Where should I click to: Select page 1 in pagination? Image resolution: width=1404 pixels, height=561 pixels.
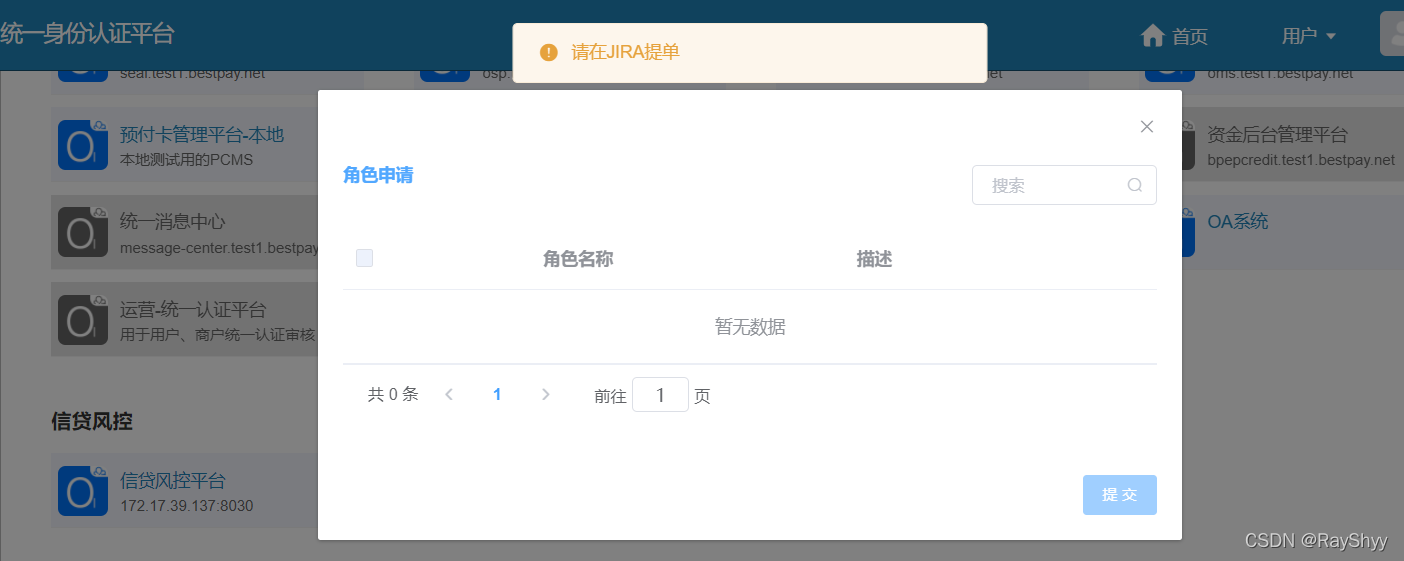click(x=497, y=395)
